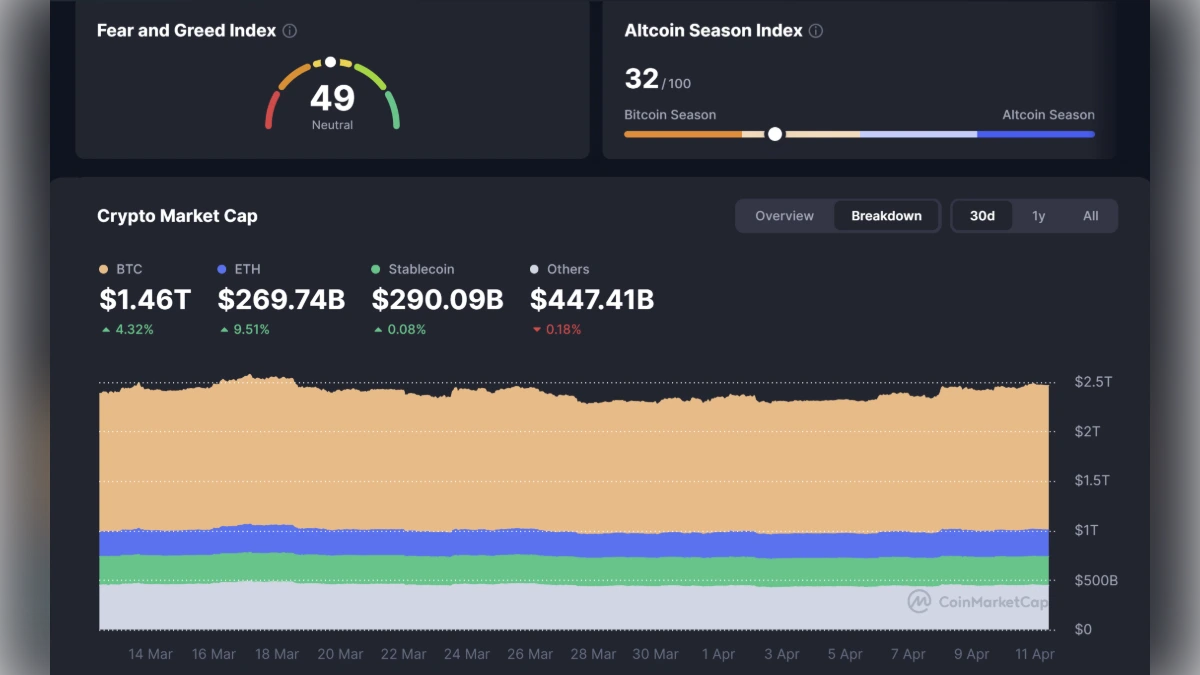Click the Crypto Market Cap heading
The image size is (1200, 675).
click(x=177, y=215)
